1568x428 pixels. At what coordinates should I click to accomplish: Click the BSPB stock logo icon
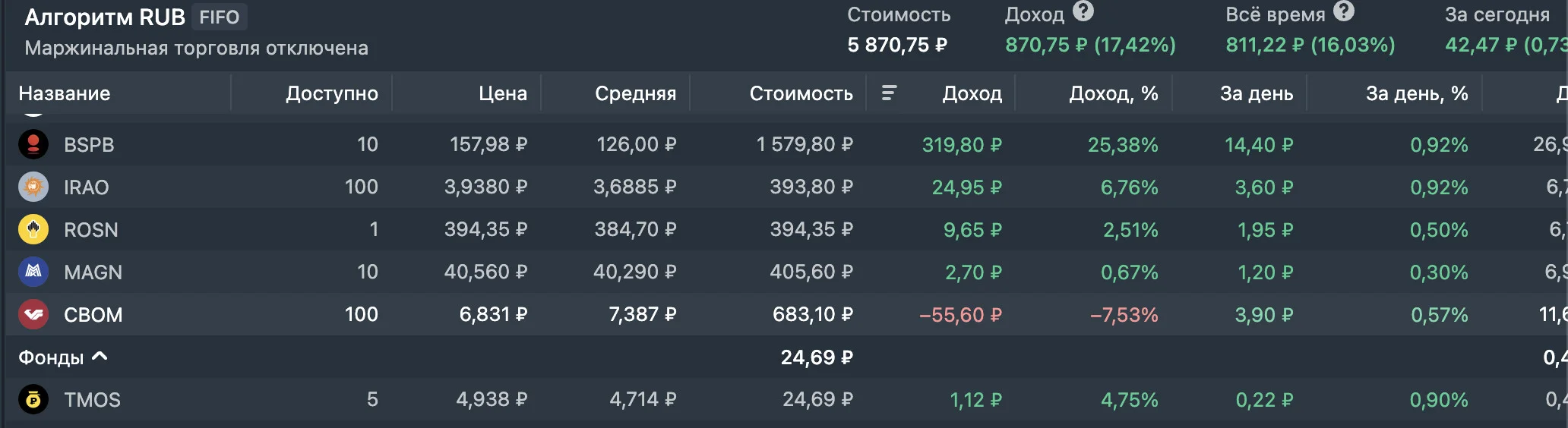33,144
